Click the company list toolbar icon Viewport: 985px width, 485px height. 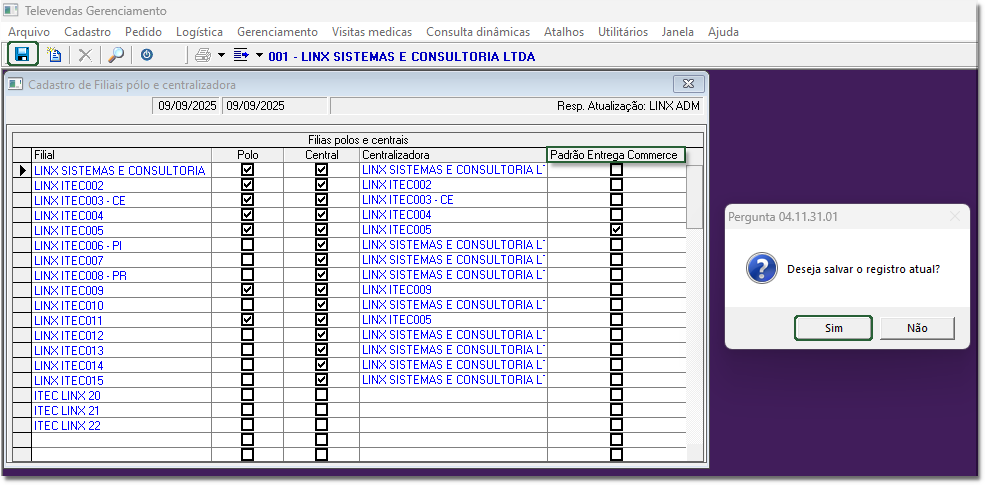[241, 55]
